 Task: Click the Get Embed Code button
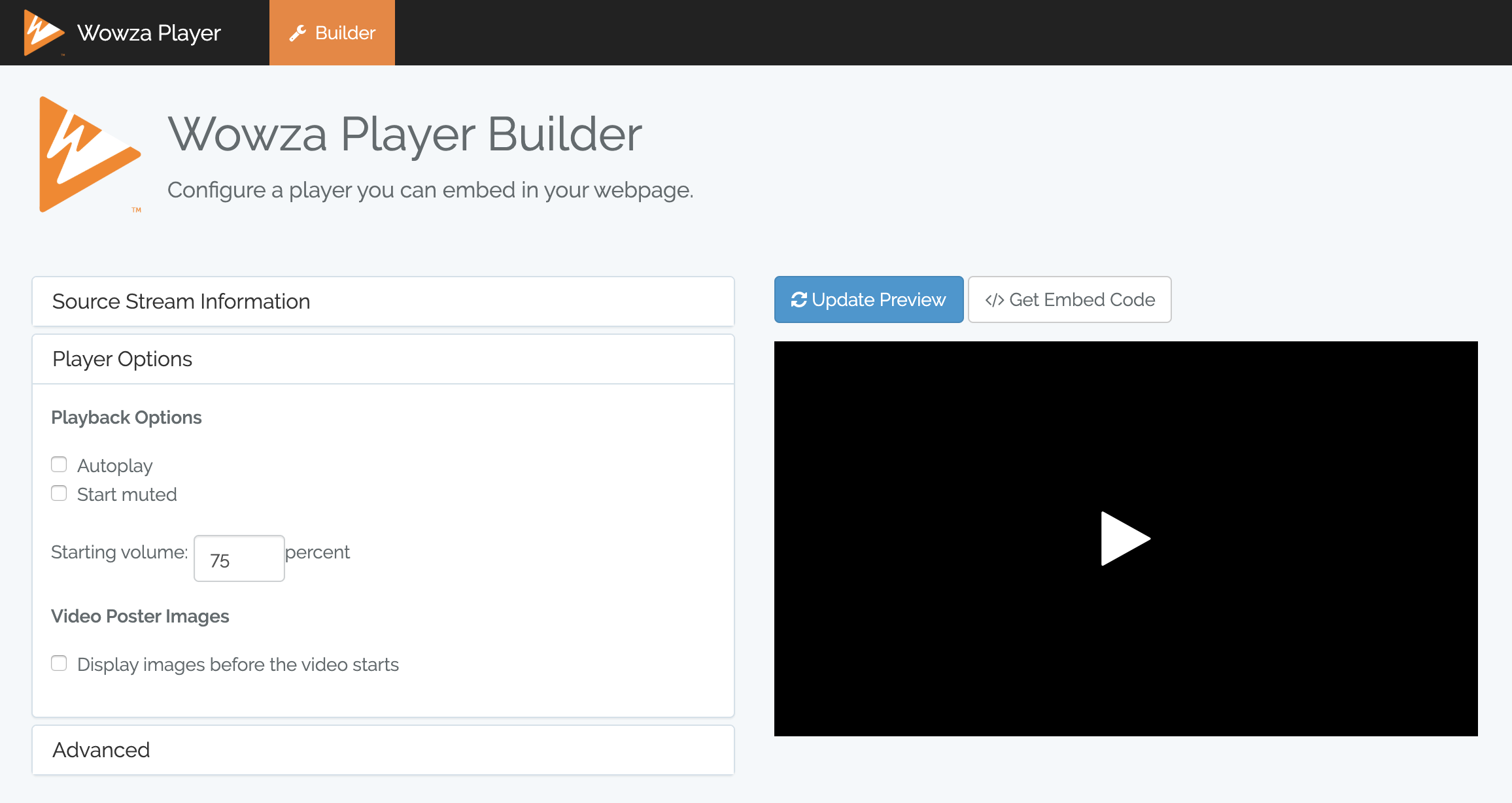(1069, 299)
